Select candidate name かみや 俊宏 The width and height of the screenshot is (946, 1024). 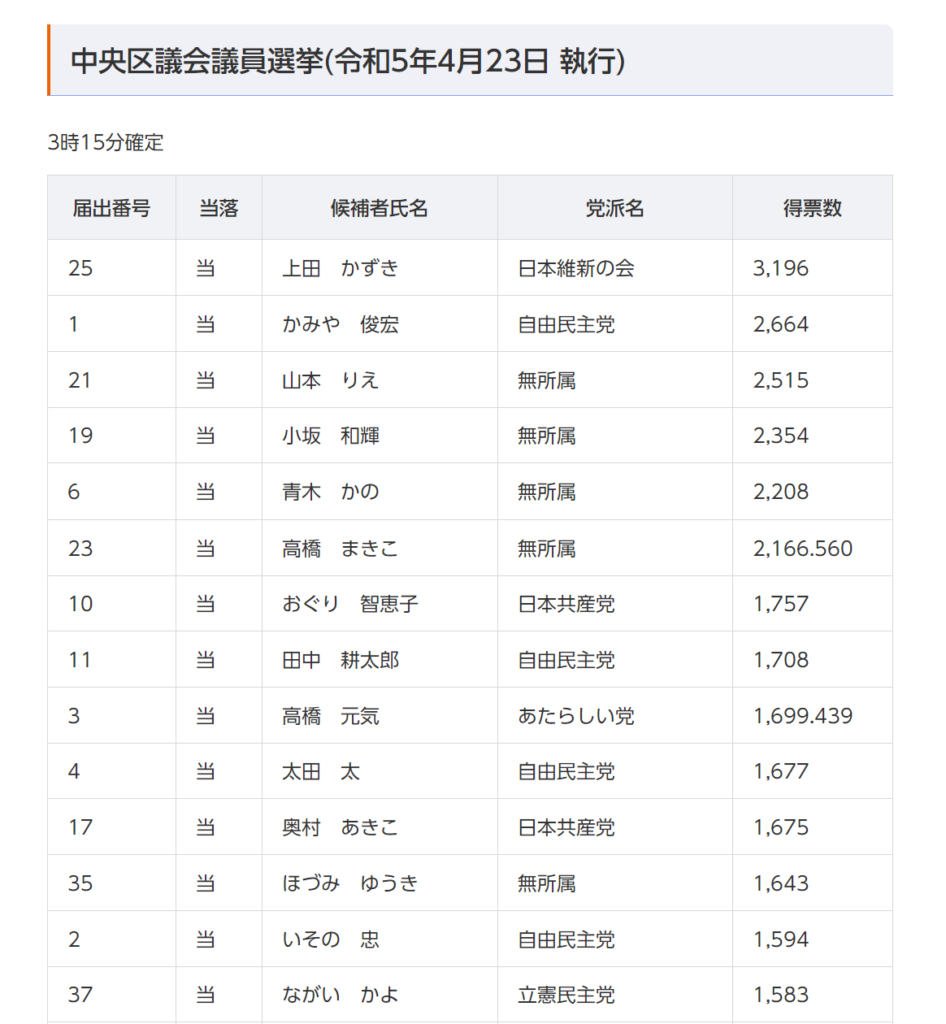coord(340,325)
